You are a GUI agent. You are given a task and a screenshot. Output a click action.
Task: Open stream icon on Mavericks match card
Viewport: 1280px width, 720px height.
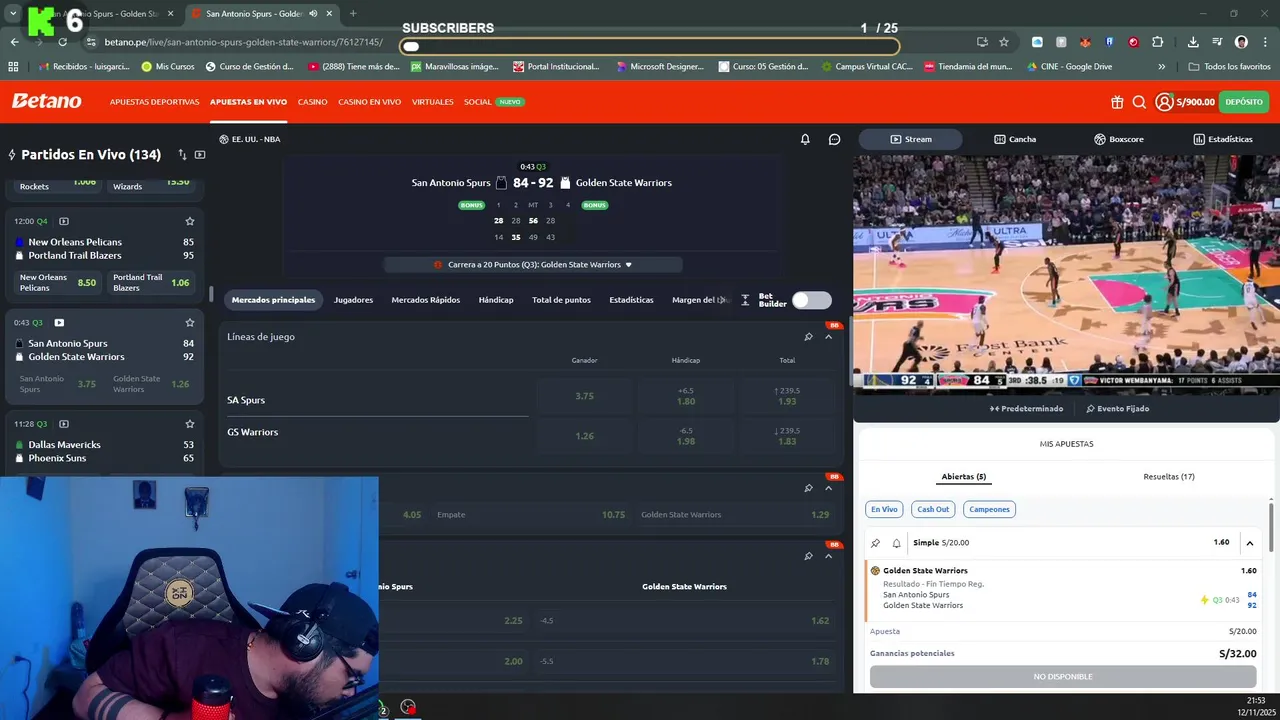[64, 424]
